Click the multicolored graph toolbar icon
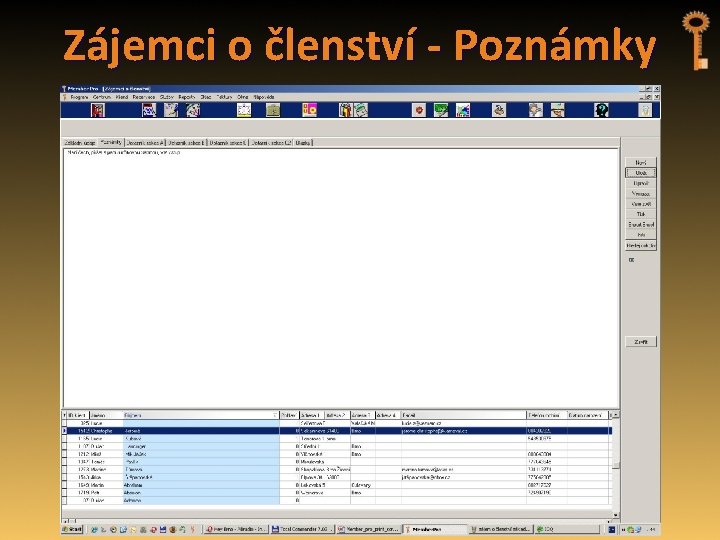Viewport: 720px width, 540px height. (462, 110)
